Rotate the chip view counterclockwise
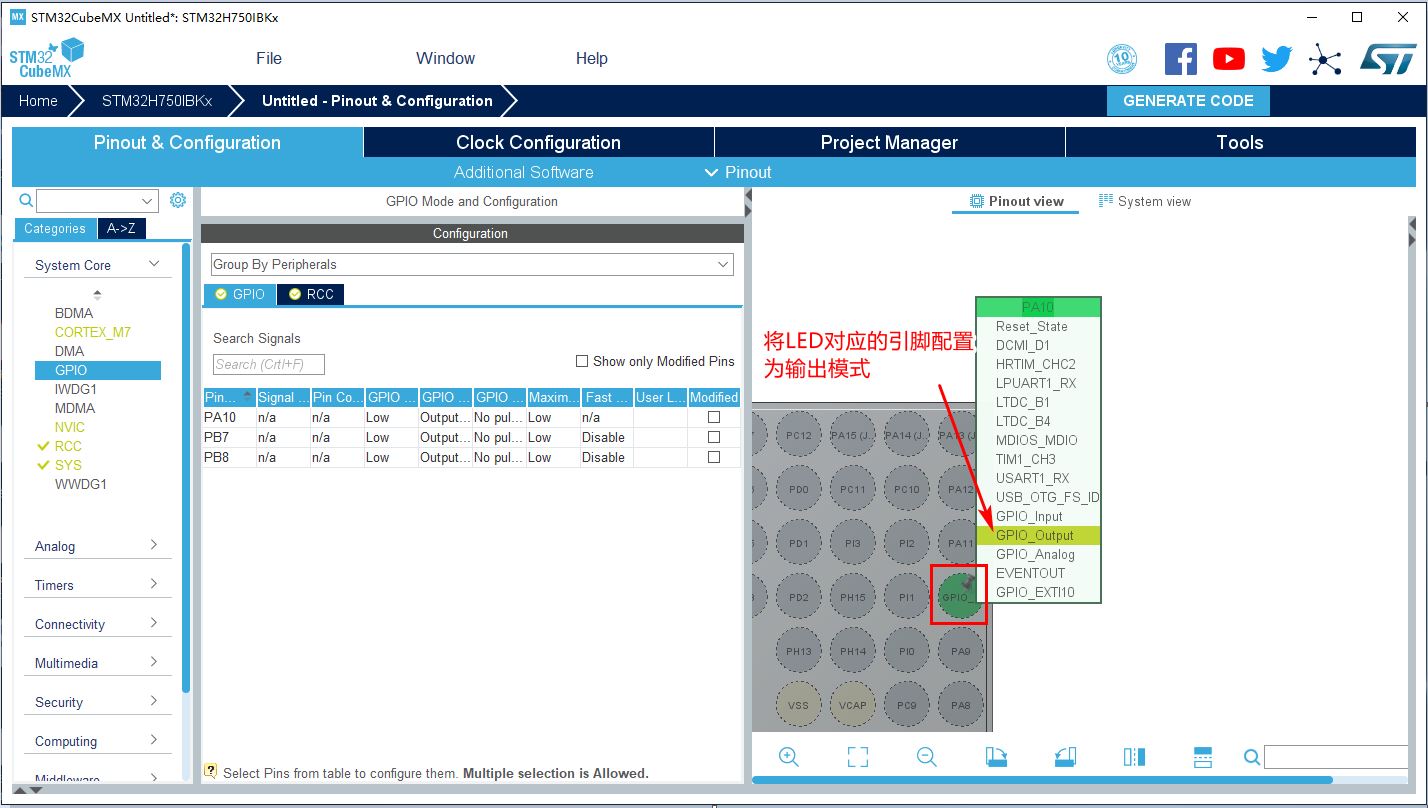The image size is (1428, 808). point(1065,757)
